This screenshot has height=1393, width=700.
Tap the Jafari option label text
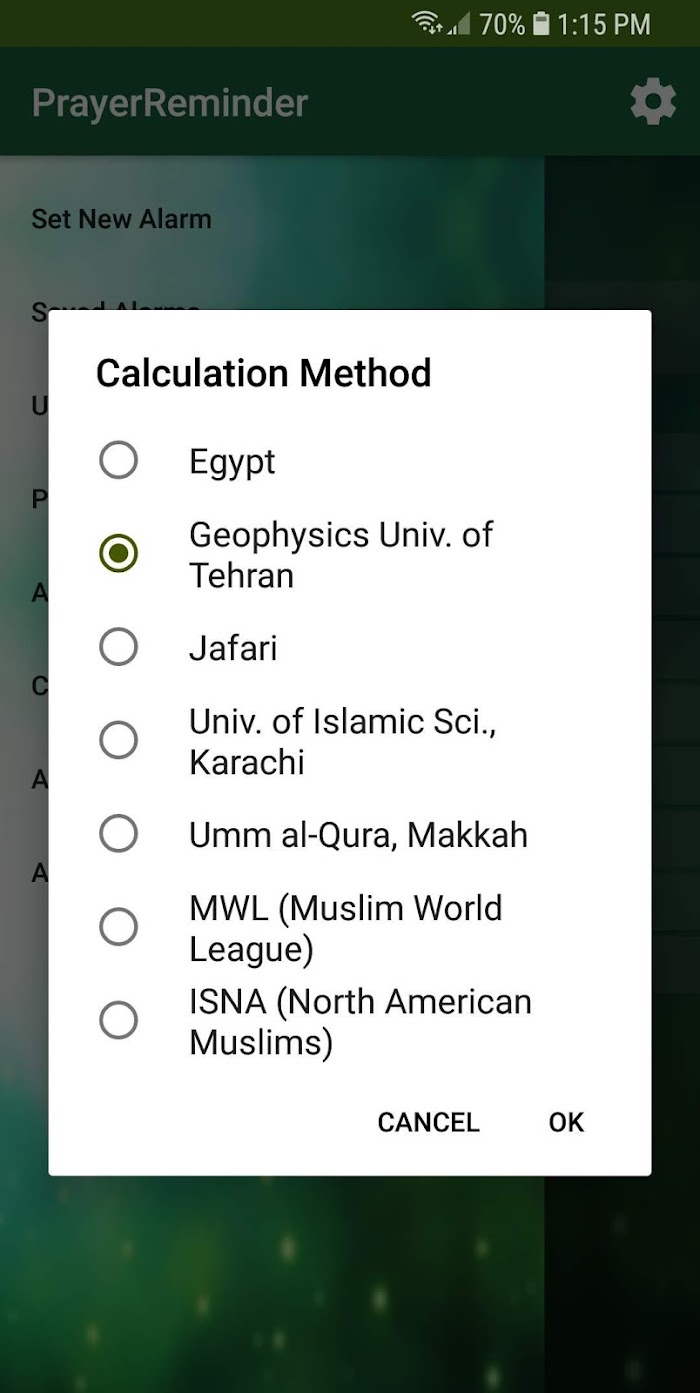click(x=233, y=648)
